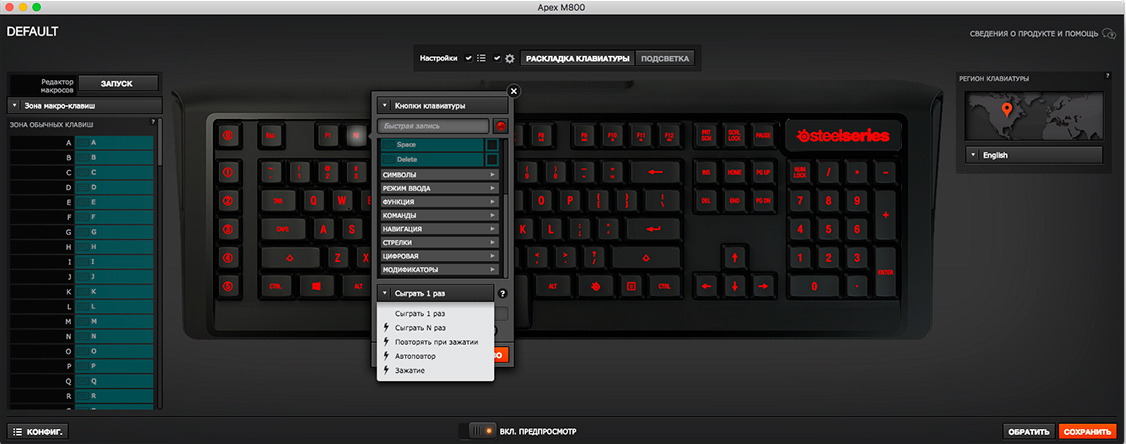The height and width of the screenshot is (444, 1126).
Task: Open the Зона макро-клавиш dropdown
Action: click(x=85, y=106)
